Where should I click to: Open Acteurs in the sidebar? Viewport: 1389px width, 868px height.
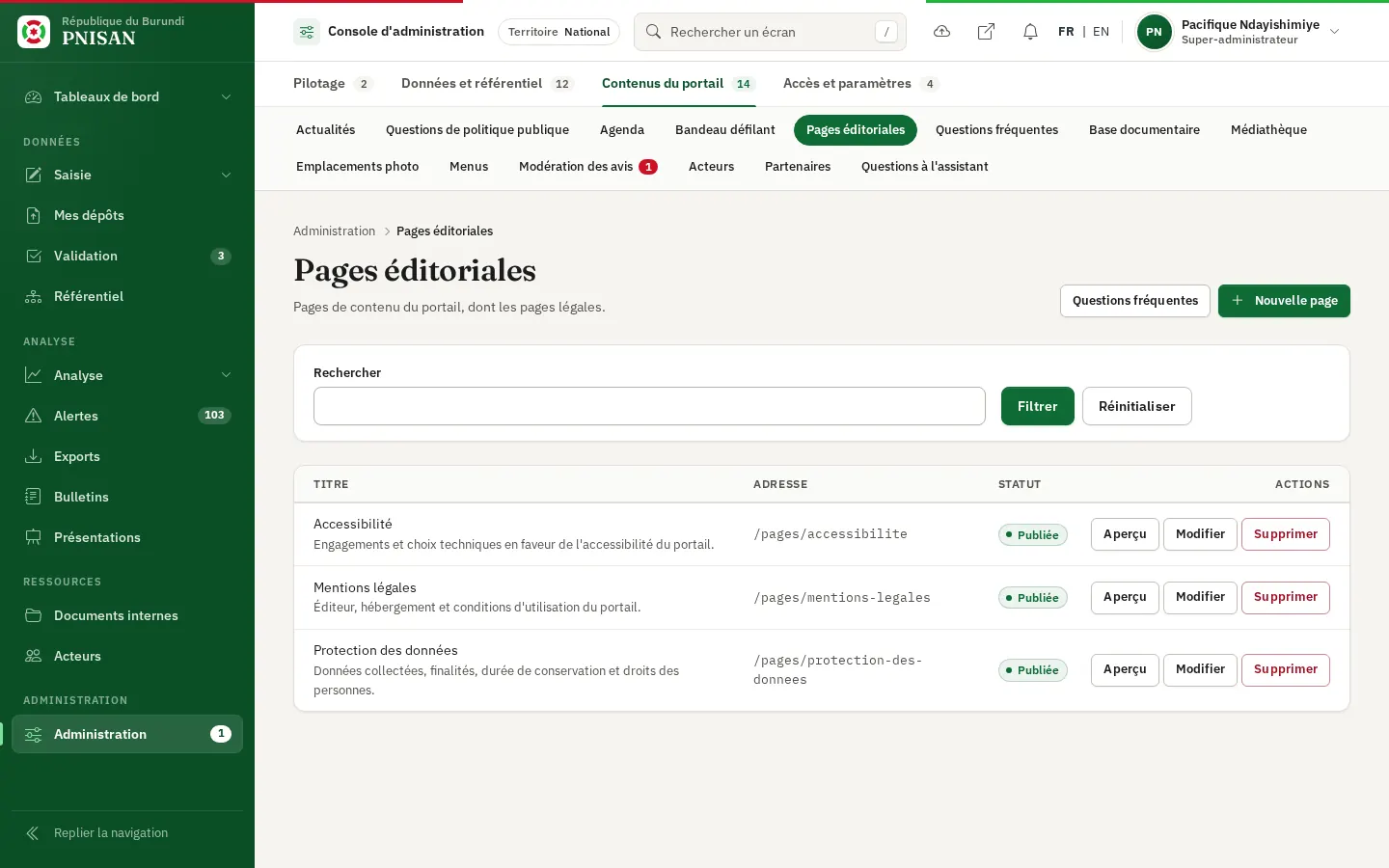[x=127, y=656]
